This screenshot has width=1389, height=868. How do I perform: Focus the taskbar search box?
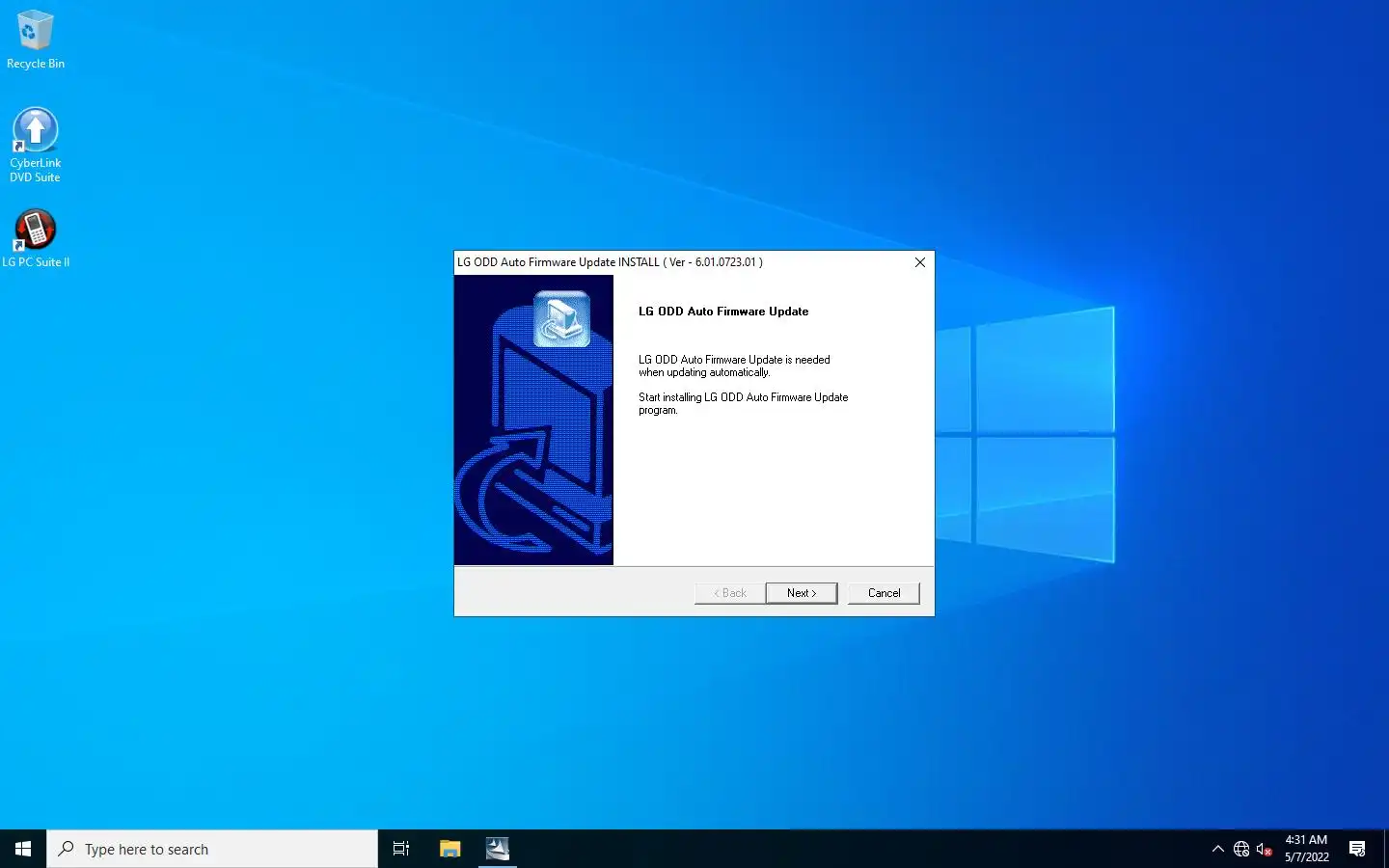pos(212,849)
